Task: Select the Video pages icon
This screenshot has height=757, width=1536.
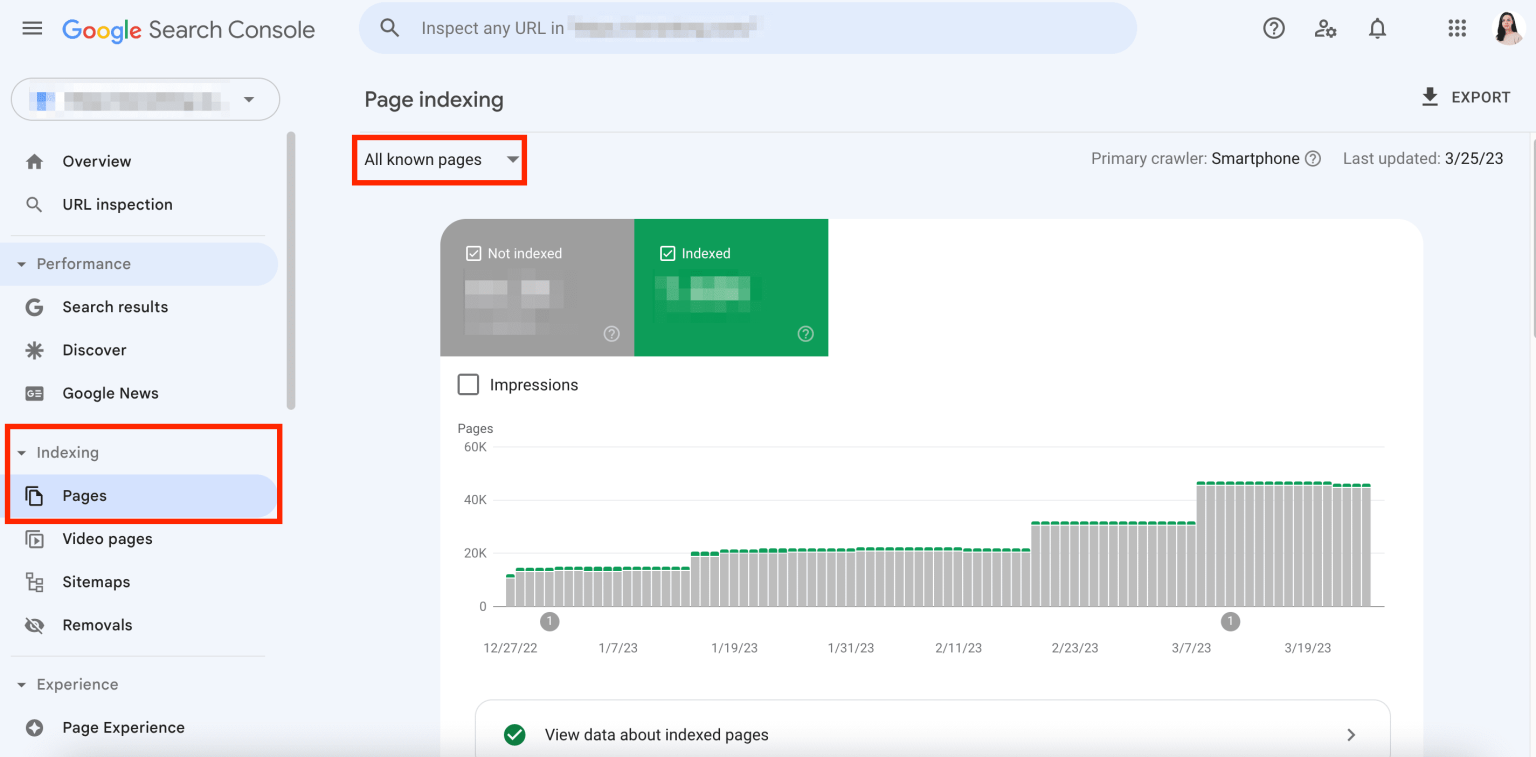Action: pos(34,538)
